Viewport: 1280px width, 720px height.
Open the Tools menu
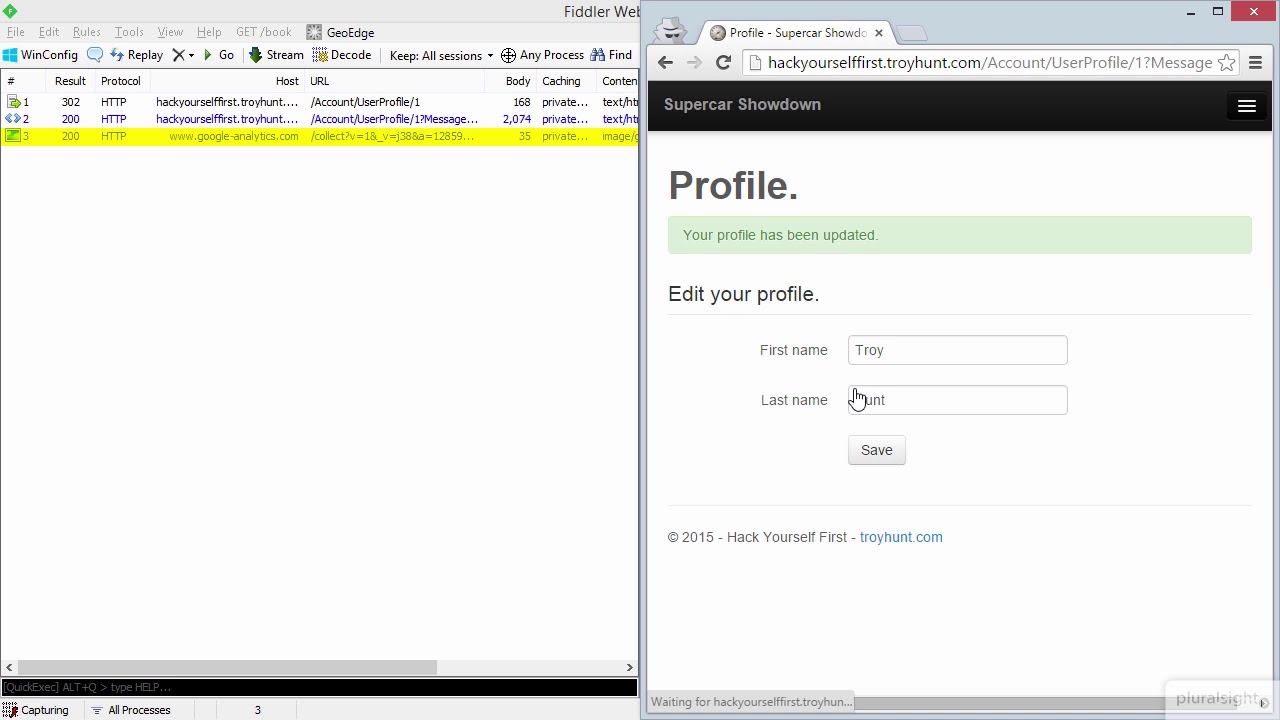tap(129, 32)
